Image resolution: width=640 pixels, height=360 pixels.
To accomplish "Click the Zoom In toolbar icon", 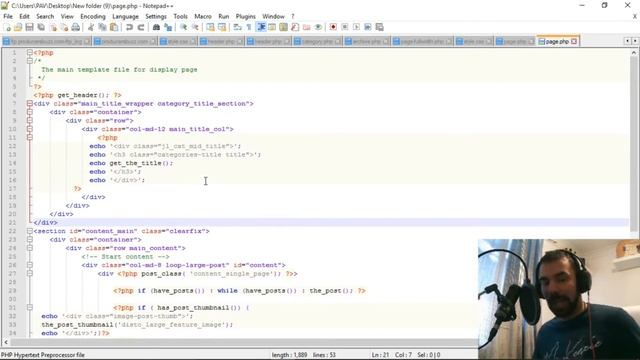I will pyautogui.click(x=183, y=27).
